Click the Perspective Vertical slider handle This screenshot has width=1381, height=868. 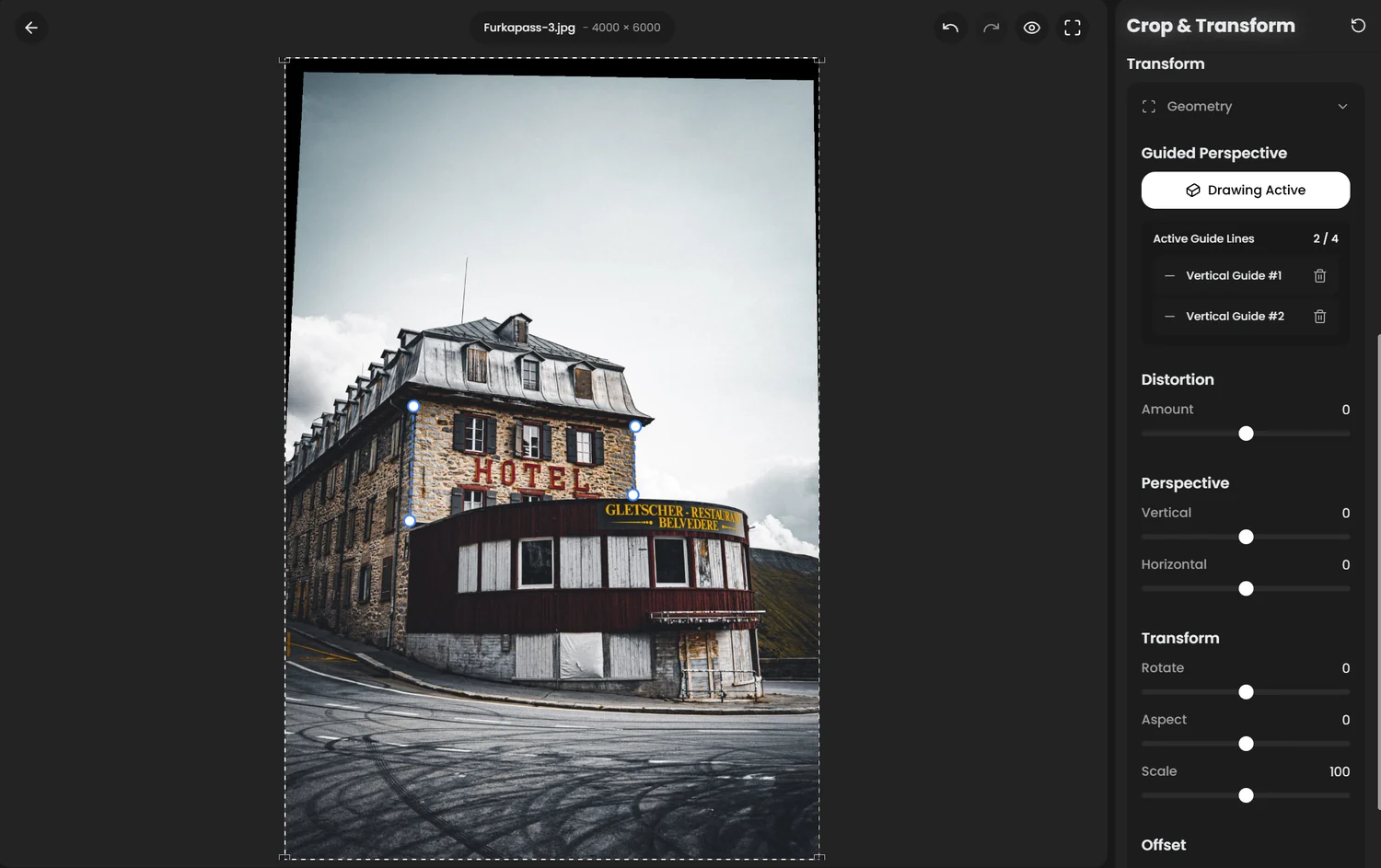tap(1246, 537)
